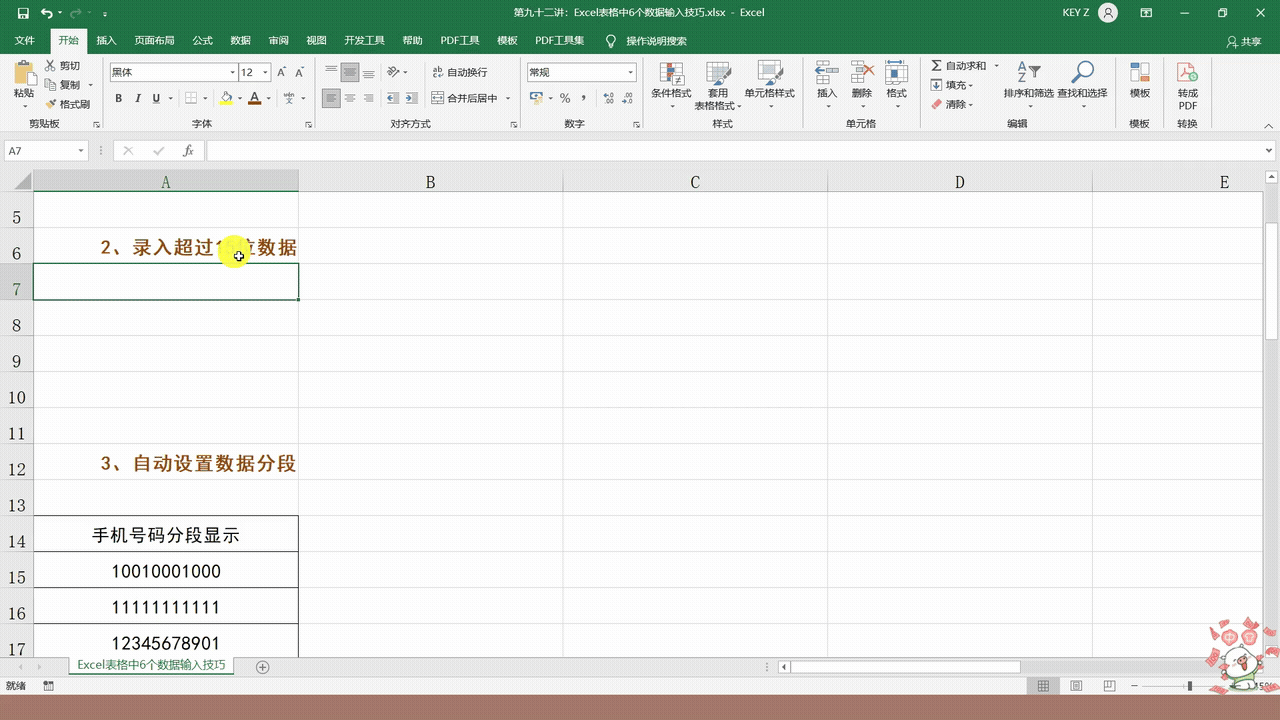The width and height of the screenshot is (1280, 720).
Task: Toggle Bold formatting
Action: point(119,98)
